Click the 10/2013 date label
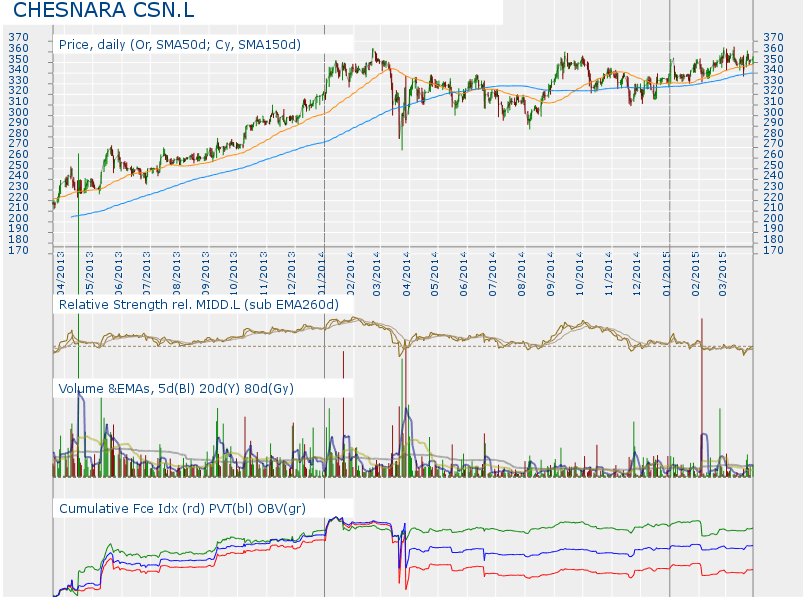Image resolution: width=803 pixels, height=599 pixels. click(x=234, y=273)
